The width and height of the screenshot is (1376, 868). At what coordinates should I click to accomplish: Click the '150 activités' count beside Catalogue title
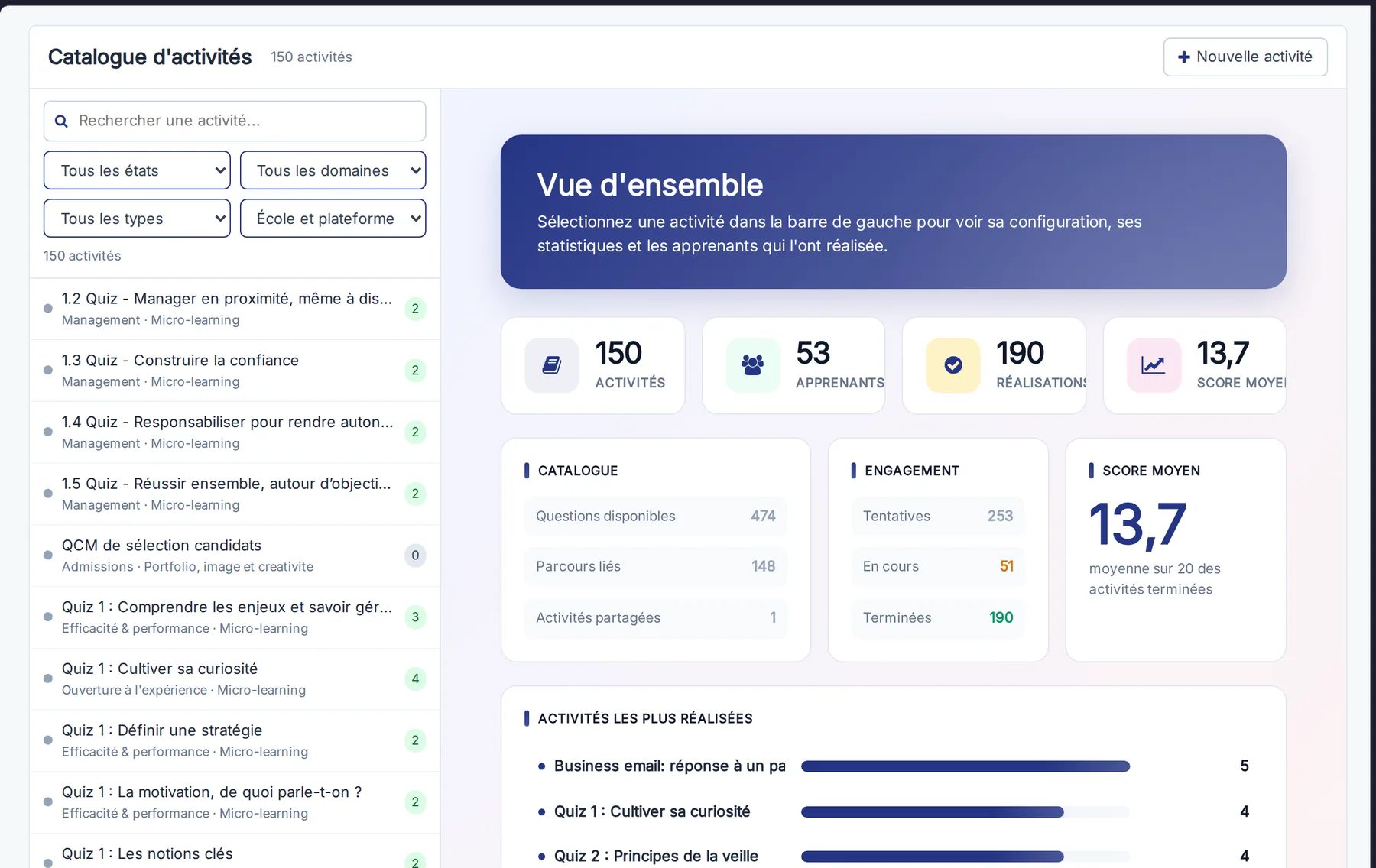[x=311, y=57]
